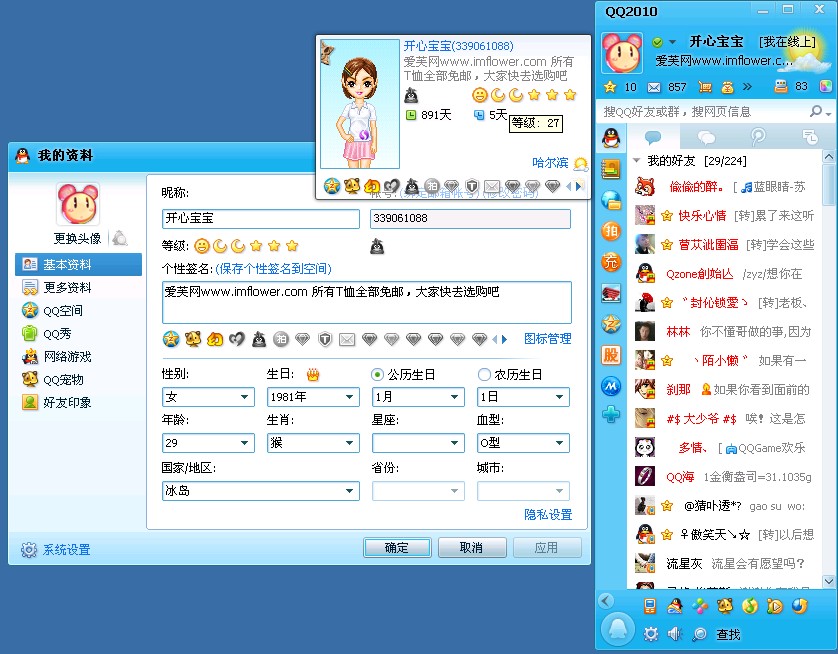The image size is (838, 654).
Task: Open QQ Music from the bottom toolbar
Action: (x=749, y=607)
